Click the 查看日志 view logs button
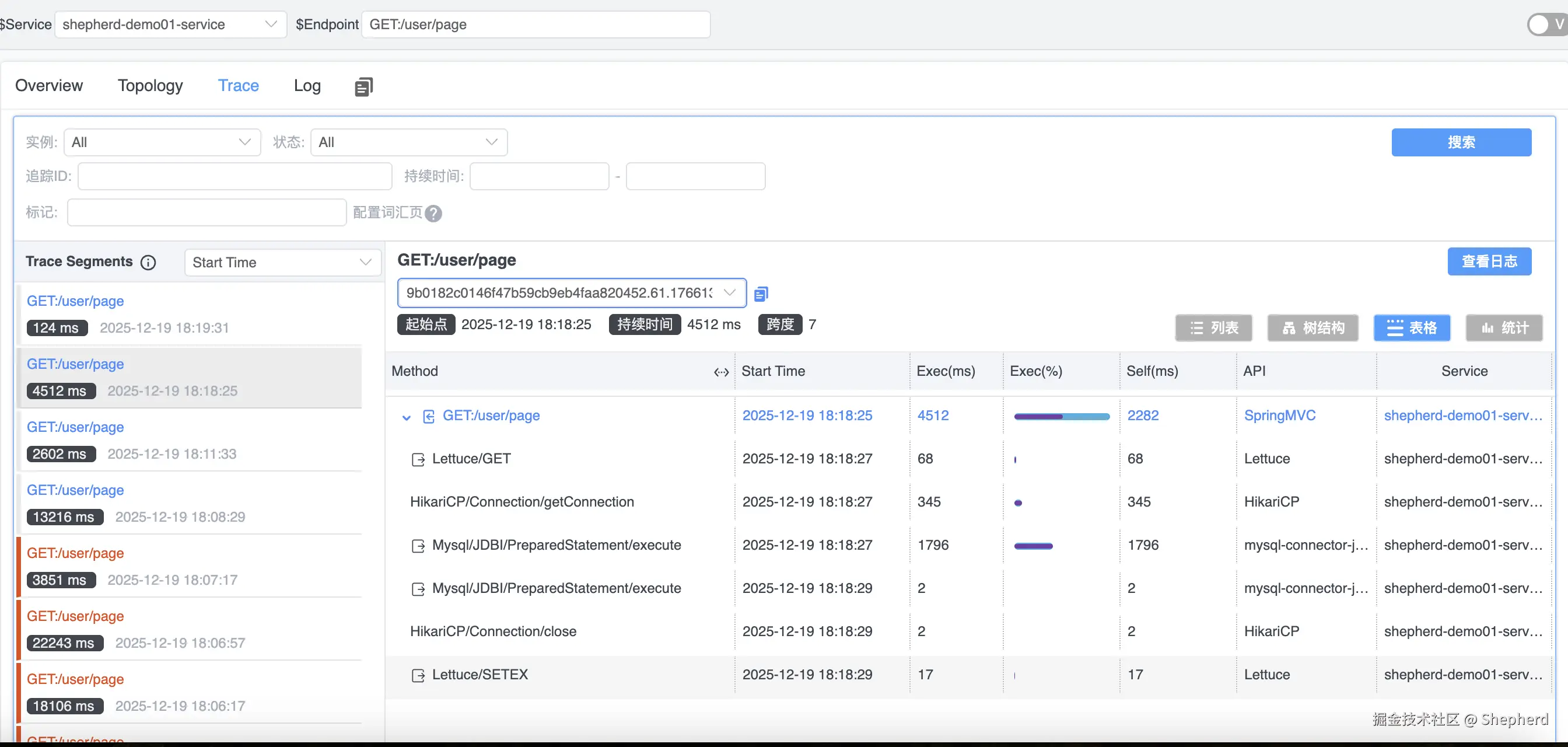This screenshot has width=1568, height=747. pyautogui.click(x=1489, y=262)
